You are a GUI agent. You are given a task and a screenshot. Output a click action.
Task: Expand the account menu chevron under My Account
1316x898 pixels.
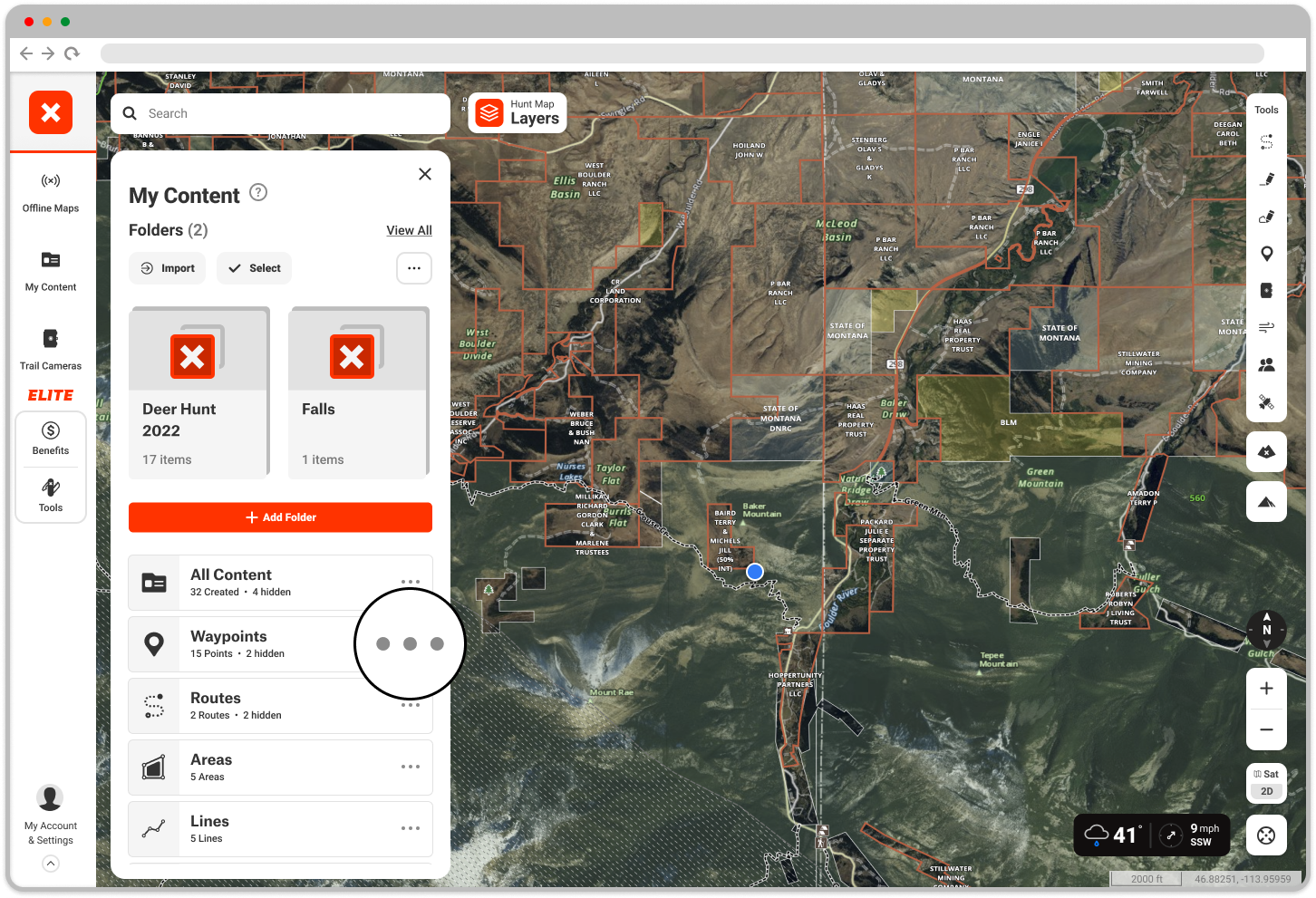(51, 864)
